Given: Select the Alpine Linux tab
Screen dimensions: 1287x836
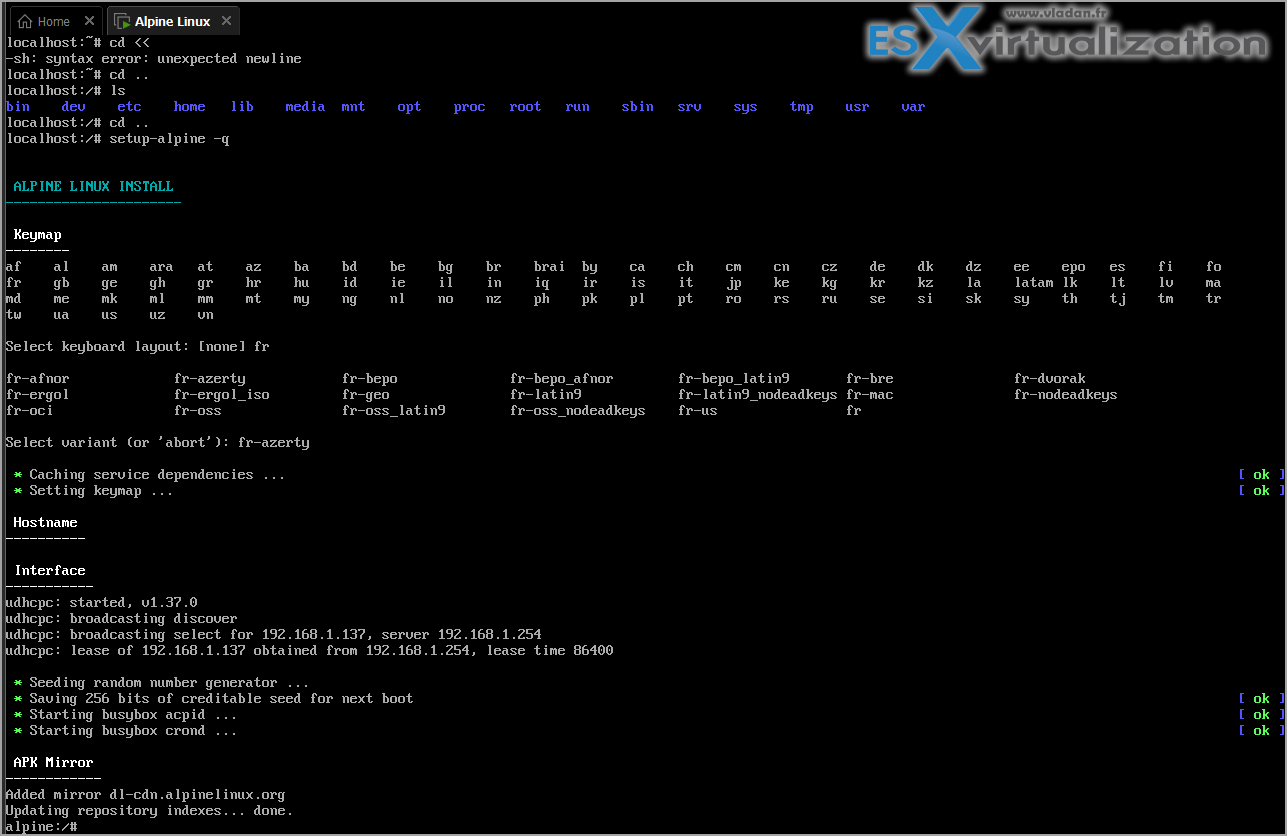Looking at the screenshot, I should pyautogui.click(x=172, y=21).
